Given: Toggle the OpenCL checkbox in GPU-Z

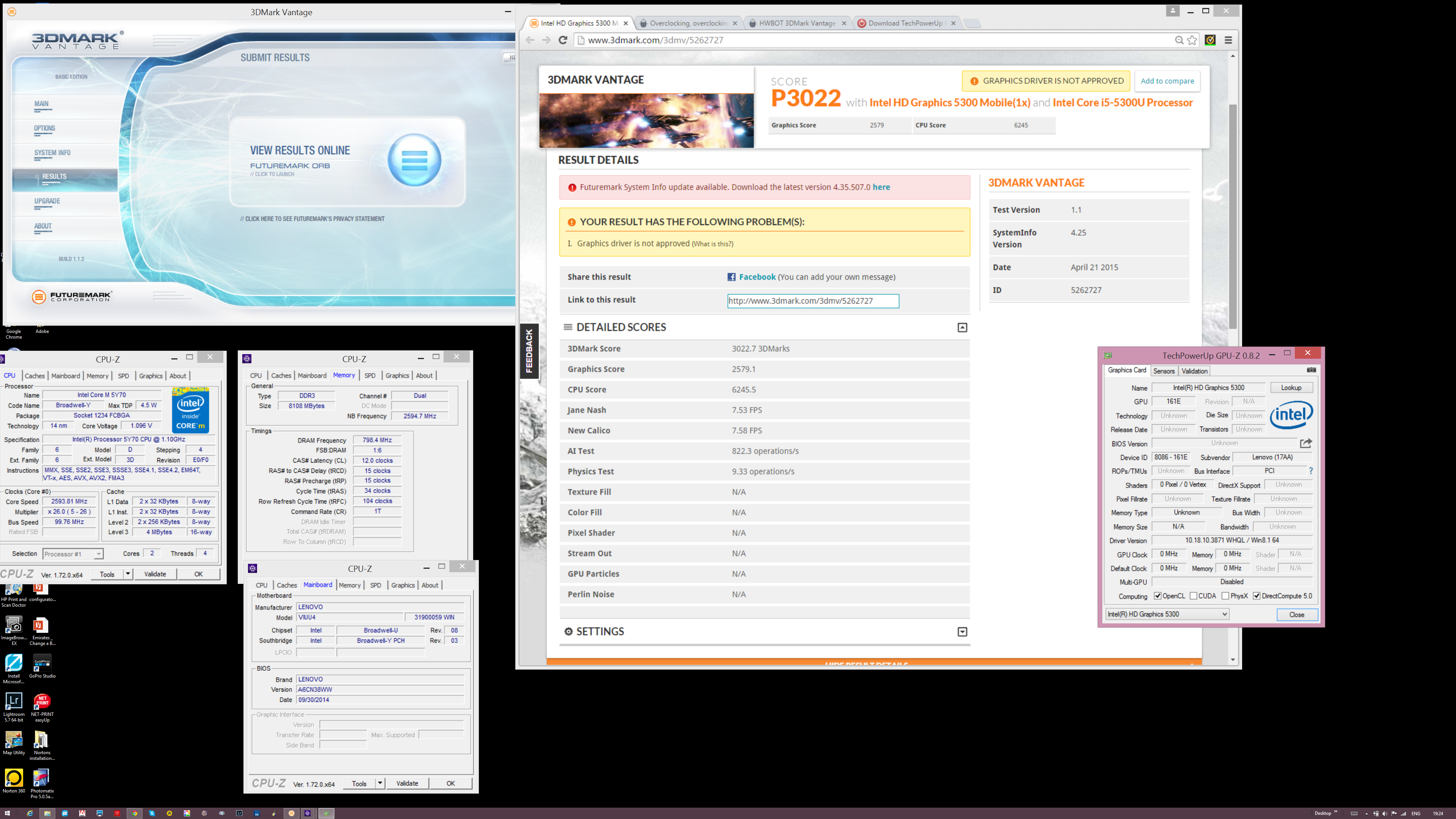Looking at the screenshot, I should tap(1158, 596).
